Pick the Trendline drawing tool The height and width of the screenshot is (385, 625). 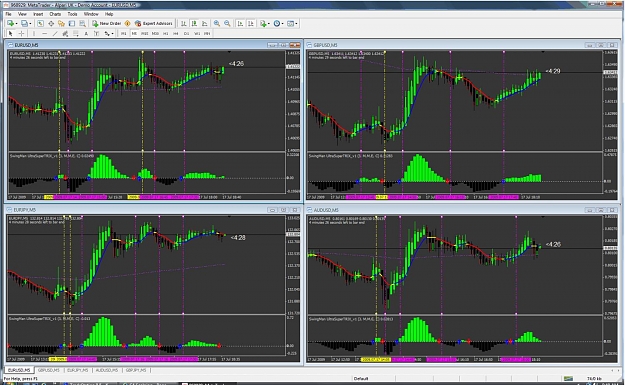click(55, 33)
